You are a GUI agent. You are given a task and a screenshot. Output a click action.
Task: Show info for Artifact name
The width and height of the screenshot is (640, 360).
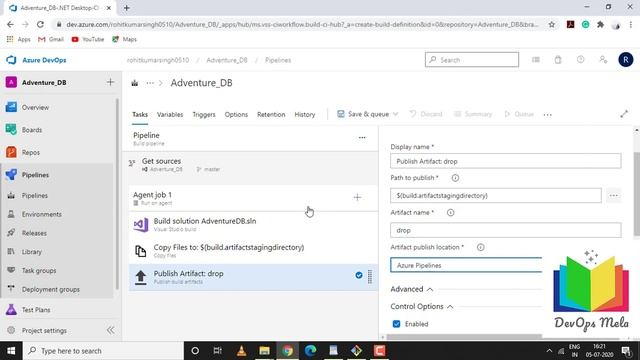(x=451, y=213)
